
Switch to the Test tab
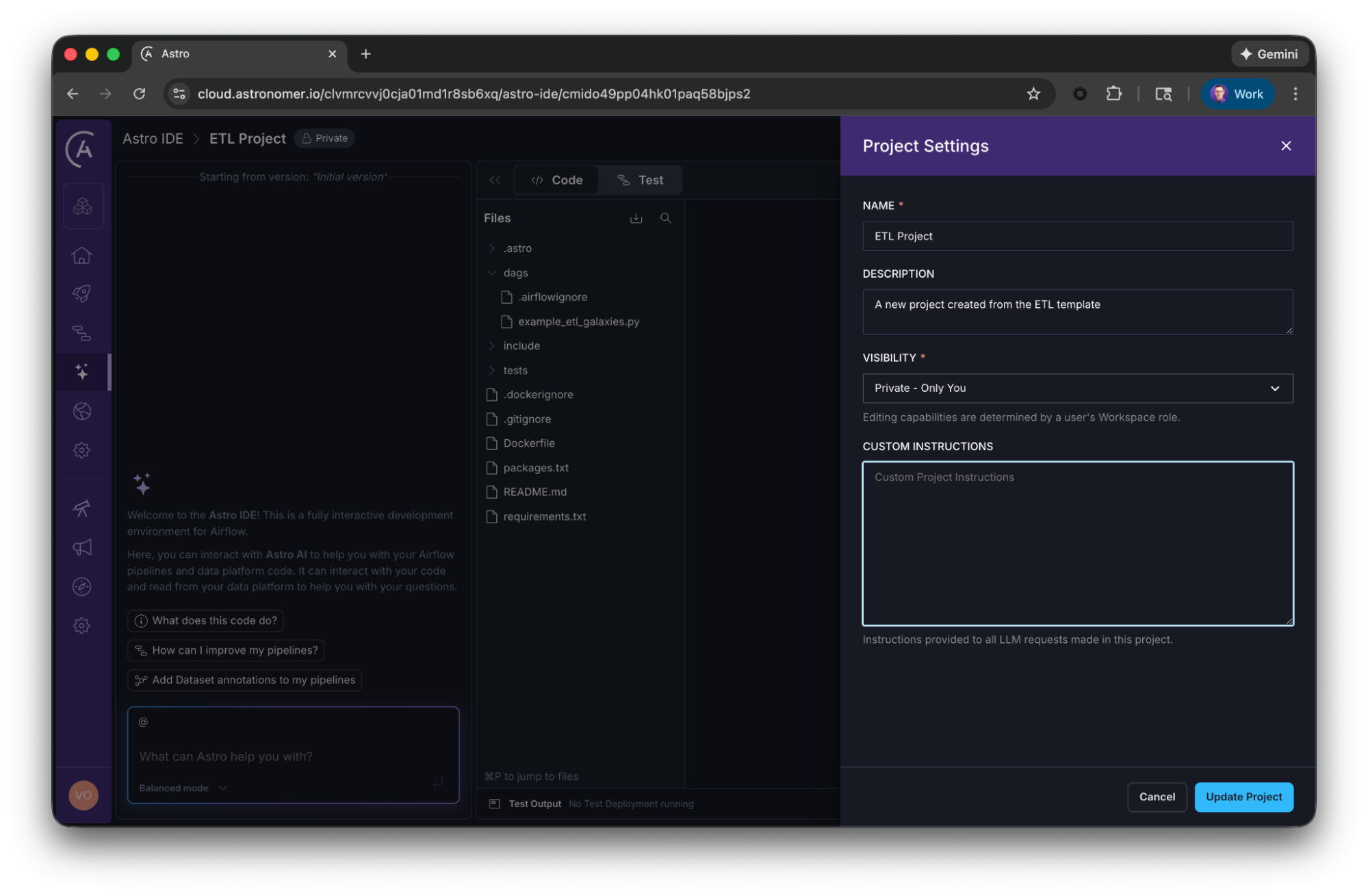coord(641,180)
